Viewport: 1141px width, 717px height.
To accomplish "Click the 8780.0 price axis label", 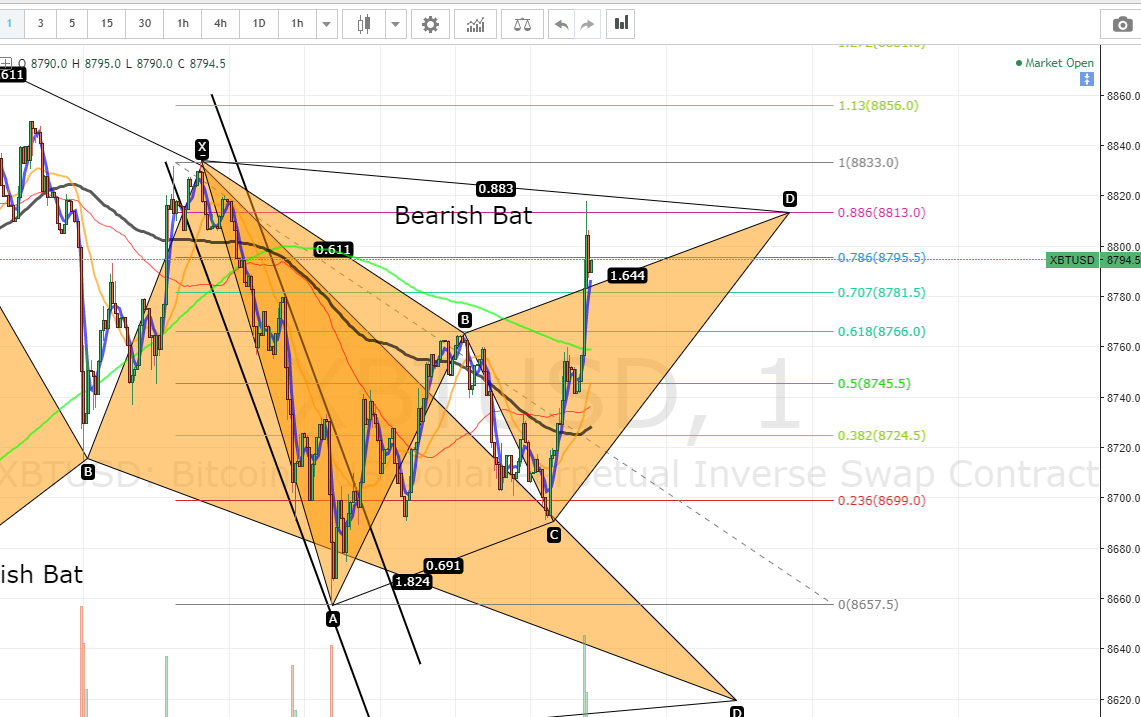I will pyautogui.click(x=1123, y=297).
